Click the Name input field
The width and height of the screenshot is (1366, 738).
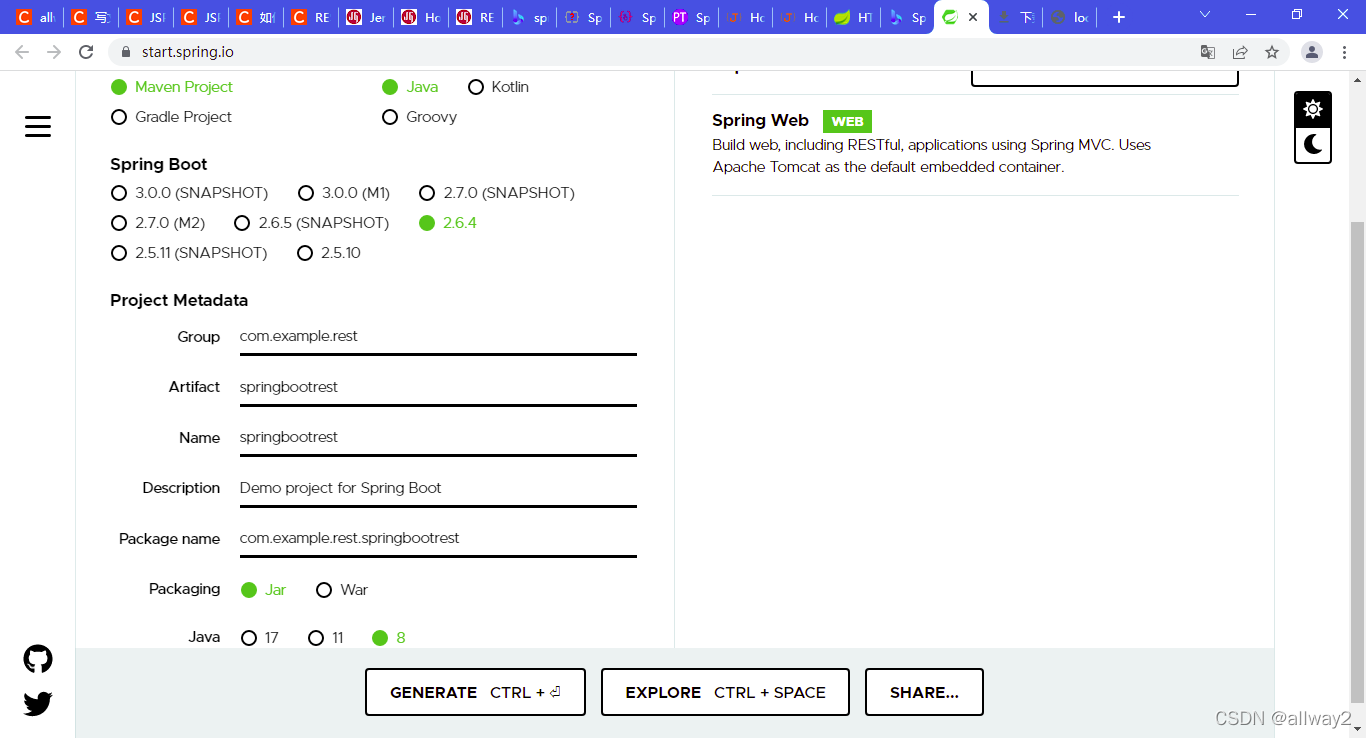pos(438,437)
